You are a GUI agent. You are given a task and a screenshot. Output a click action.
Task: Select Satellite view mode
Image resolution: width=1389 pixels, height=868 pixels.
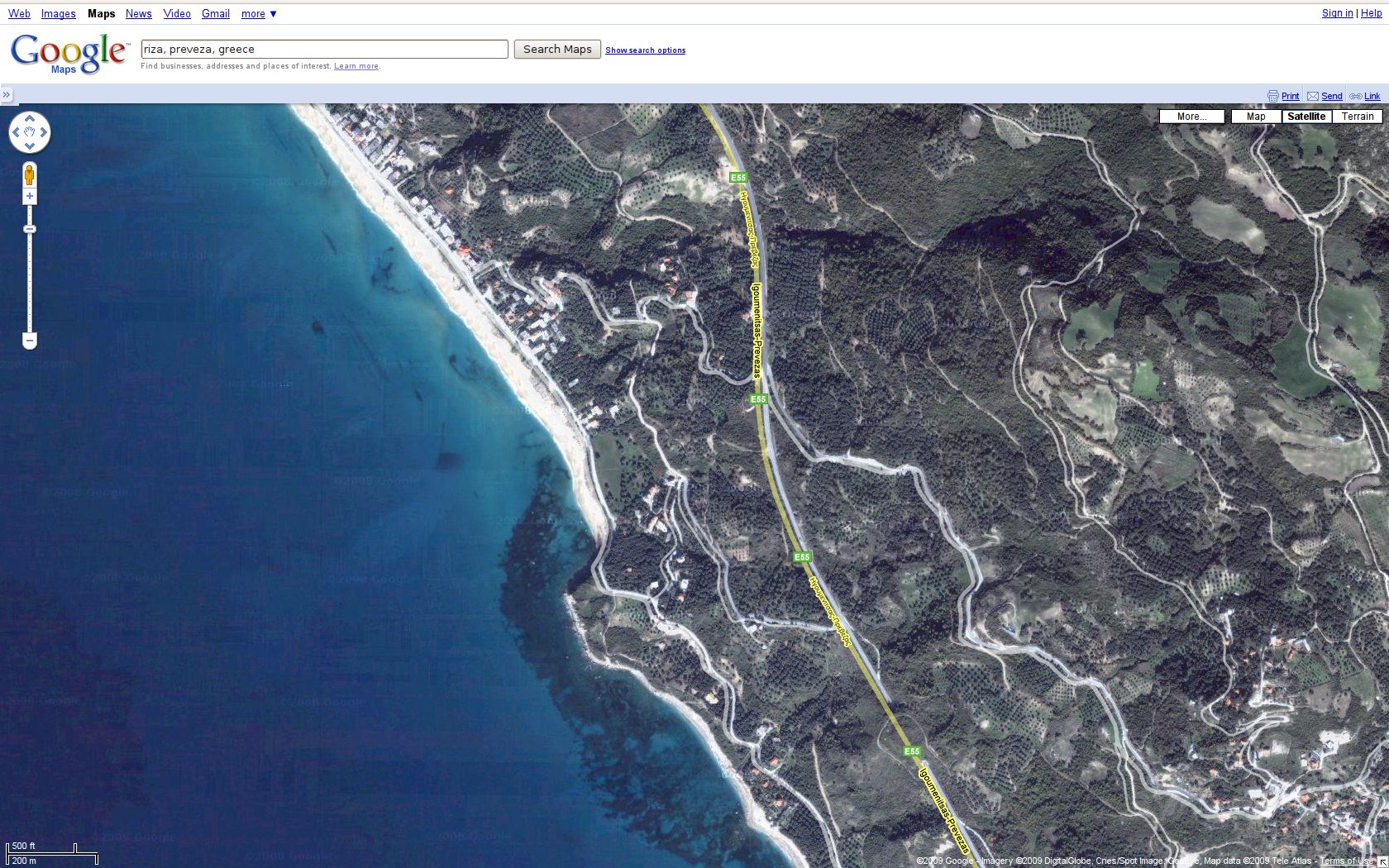tap(1306, 117)
